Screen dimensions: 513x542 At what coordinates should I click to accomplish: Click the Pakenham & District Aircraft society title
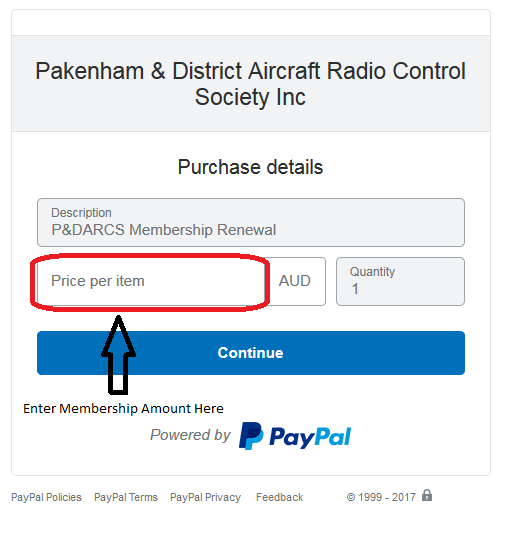click(250, 84)
